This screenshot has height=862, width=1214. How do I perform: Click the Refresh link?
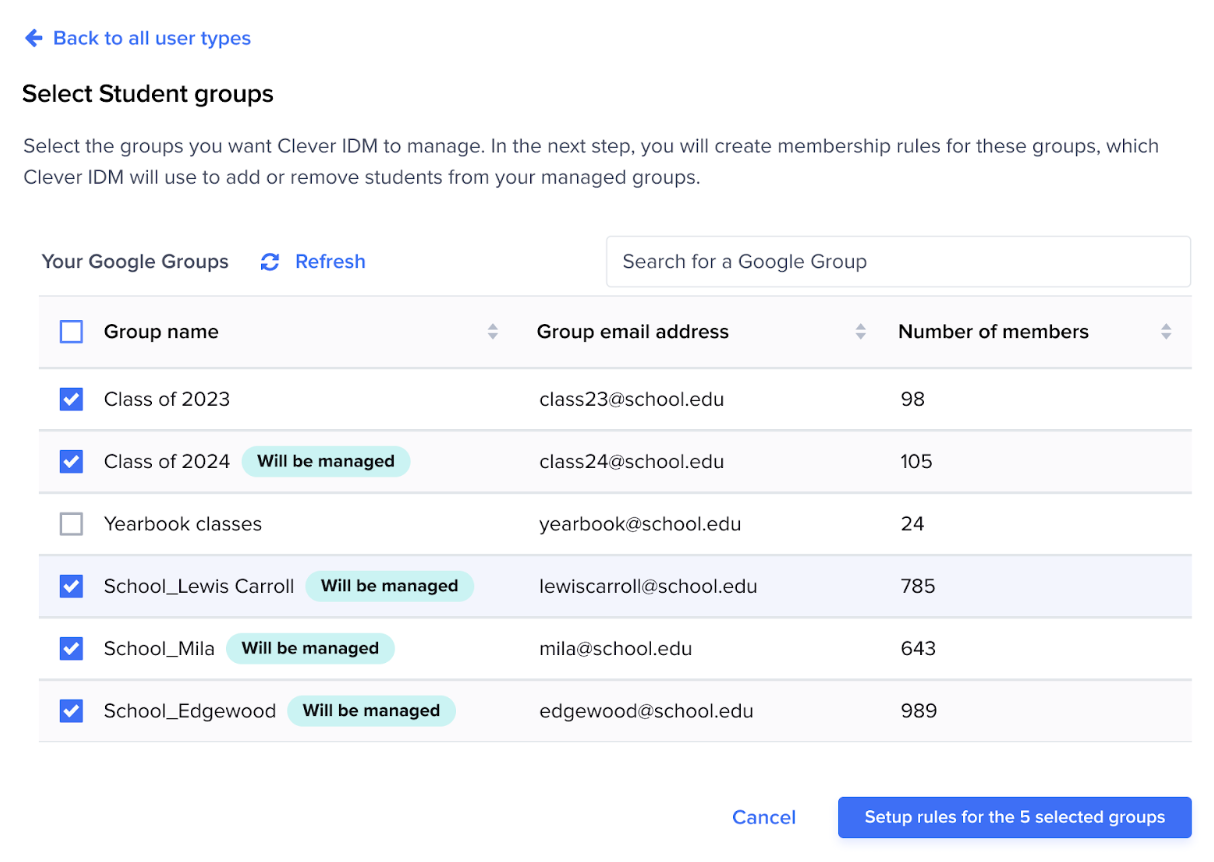pos(330,261)
